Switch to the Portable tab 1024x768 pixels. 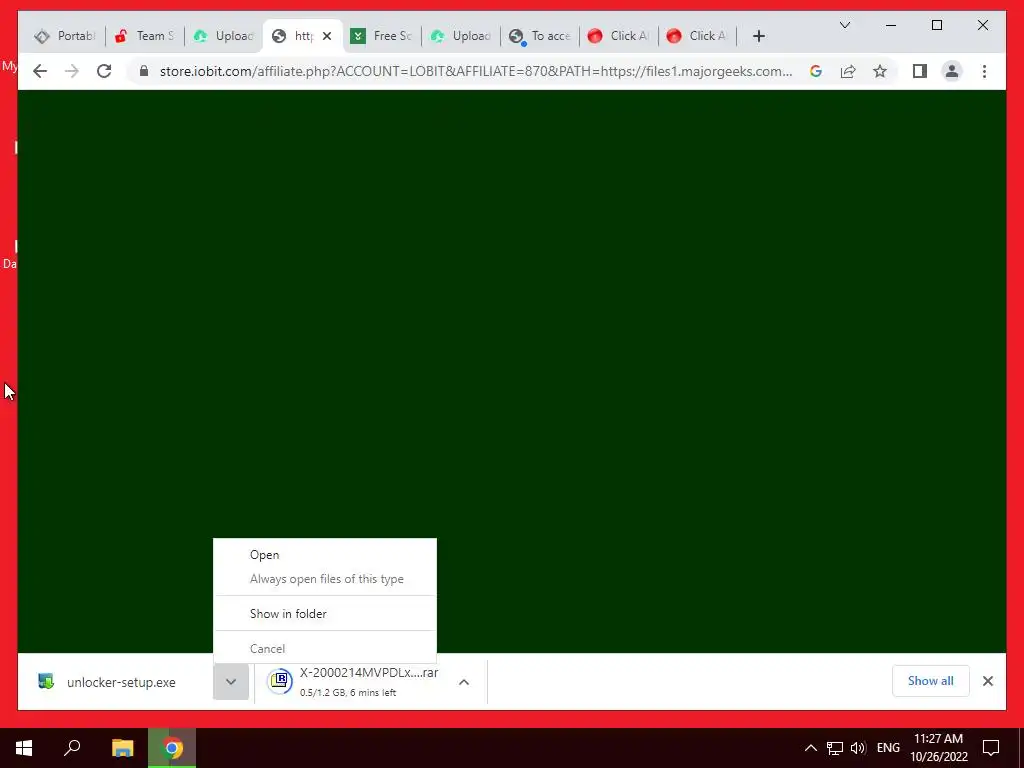[65, 36]
